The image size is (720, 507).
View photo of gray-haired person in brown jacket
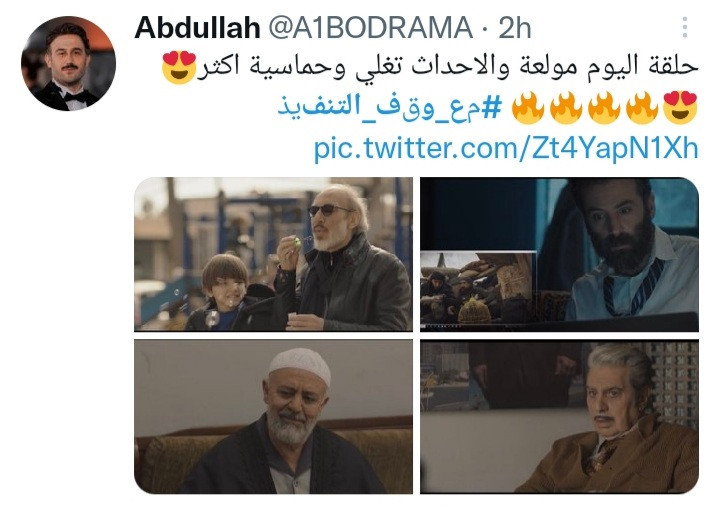pos(559,417)
